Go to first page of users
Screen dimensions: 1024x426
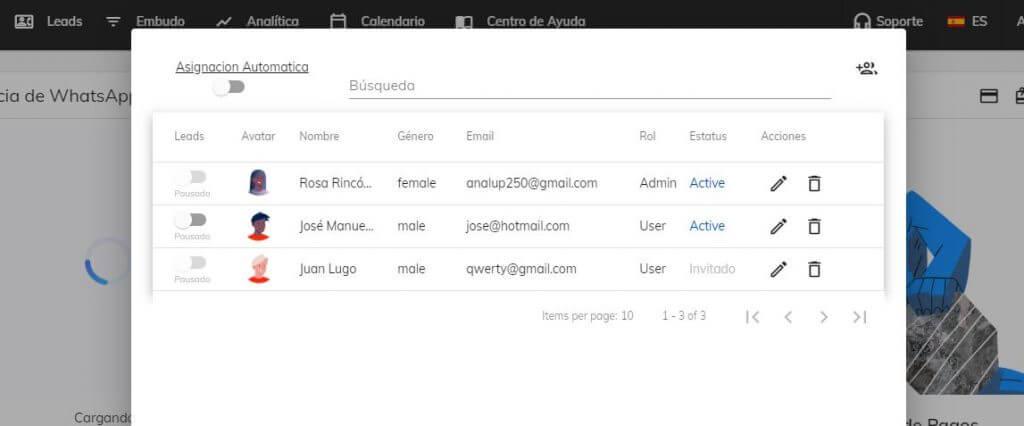tap(752, 317)
